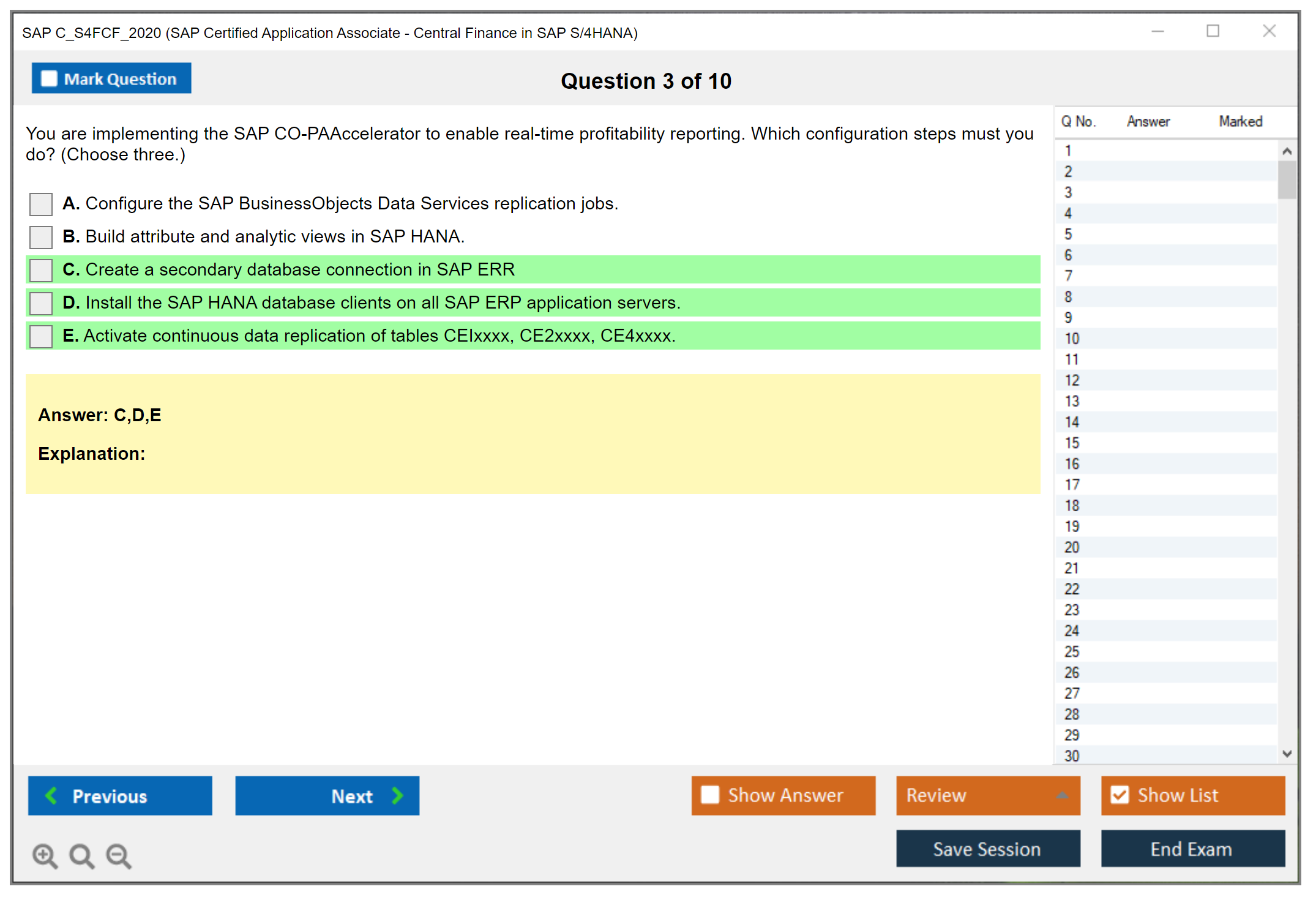Jump to question 10 in list
Screen dimensions: 1316x900
(1072, 339)
